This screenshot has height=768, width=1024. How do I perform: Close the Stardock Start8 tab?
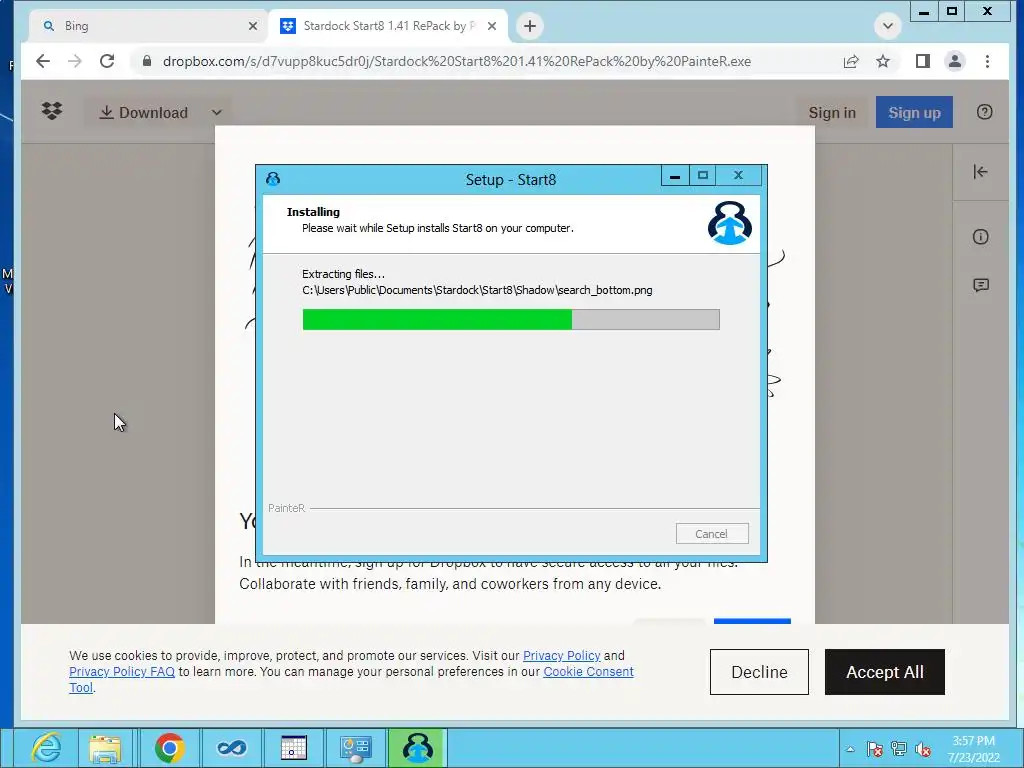pyautogui.click(x=492, y=26)
